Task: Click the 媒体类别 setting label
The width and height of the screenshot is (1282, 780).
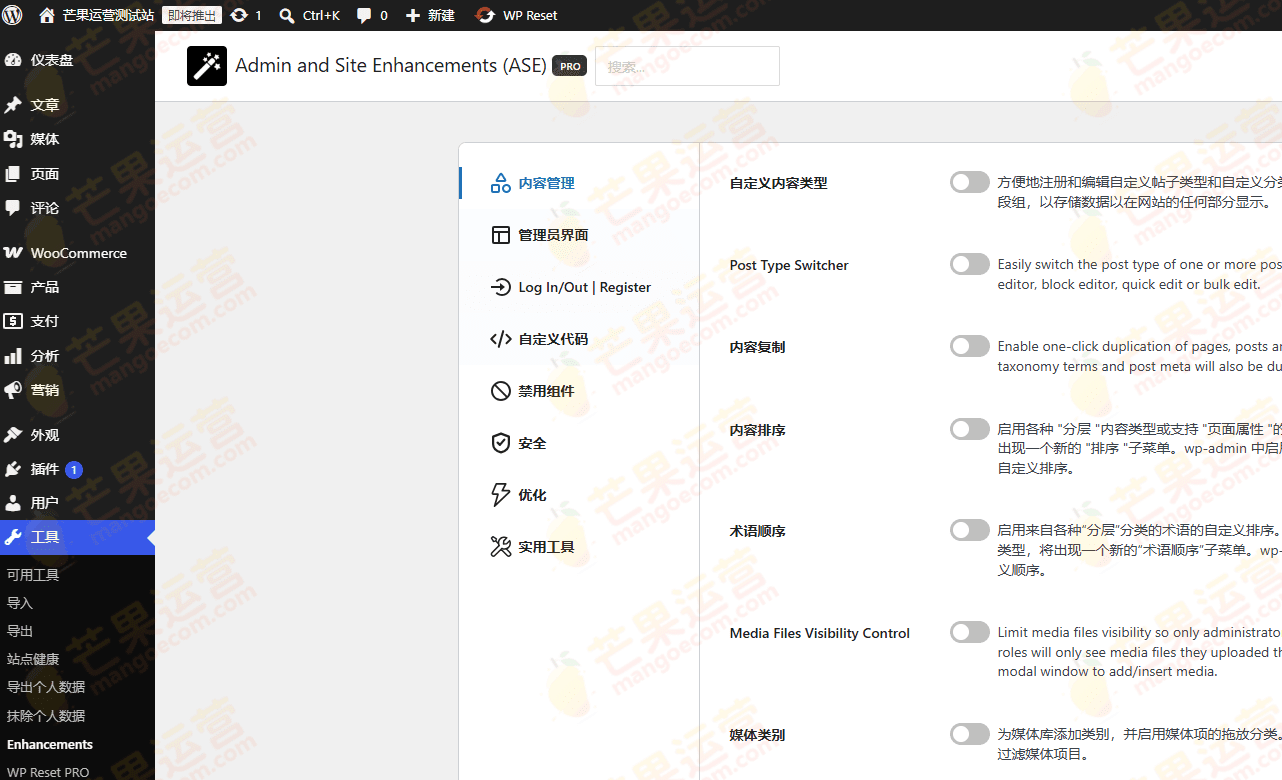Action: point(757,735)
